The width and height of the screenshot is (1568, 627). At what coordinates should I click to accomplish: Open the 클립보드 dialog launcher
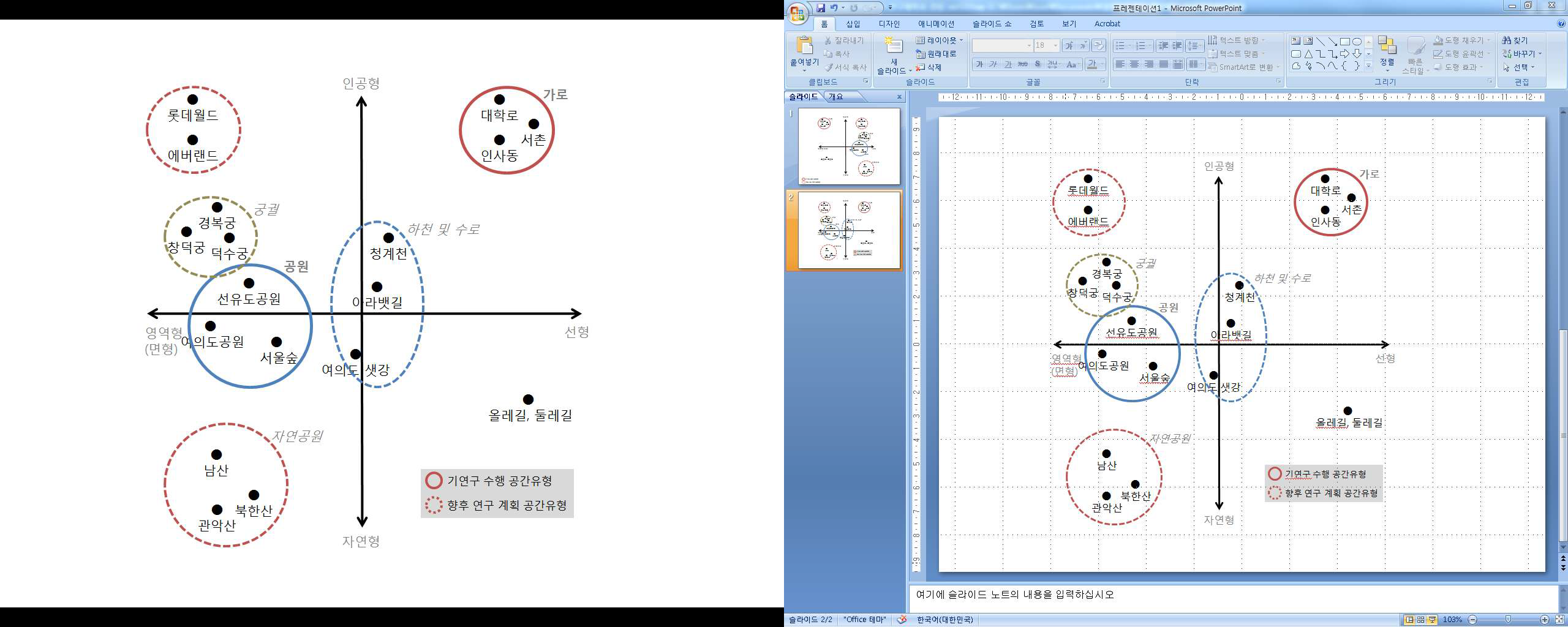point(866,81)
